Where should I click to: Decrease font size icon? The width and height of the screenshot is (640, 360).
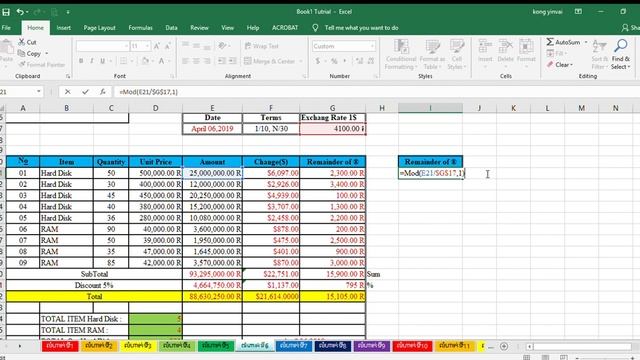point(168,46)
